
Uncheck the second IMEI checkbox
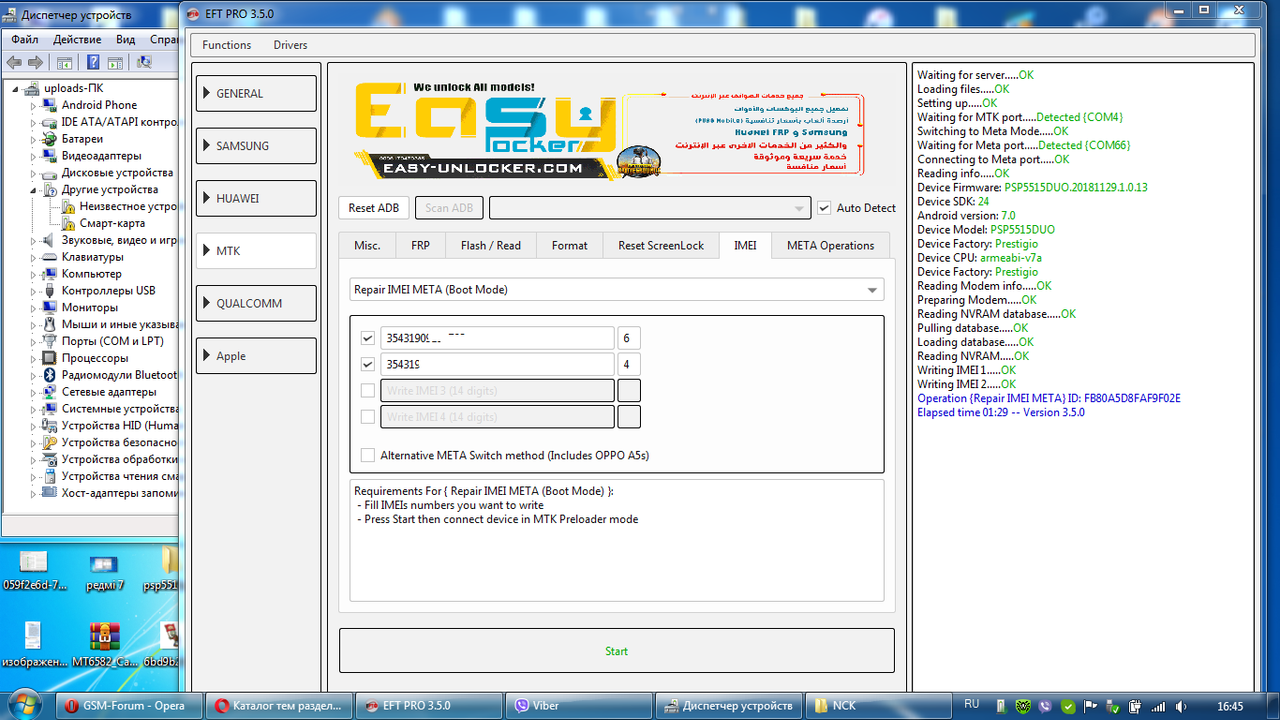pyautogui.click(x=368, y=364)
